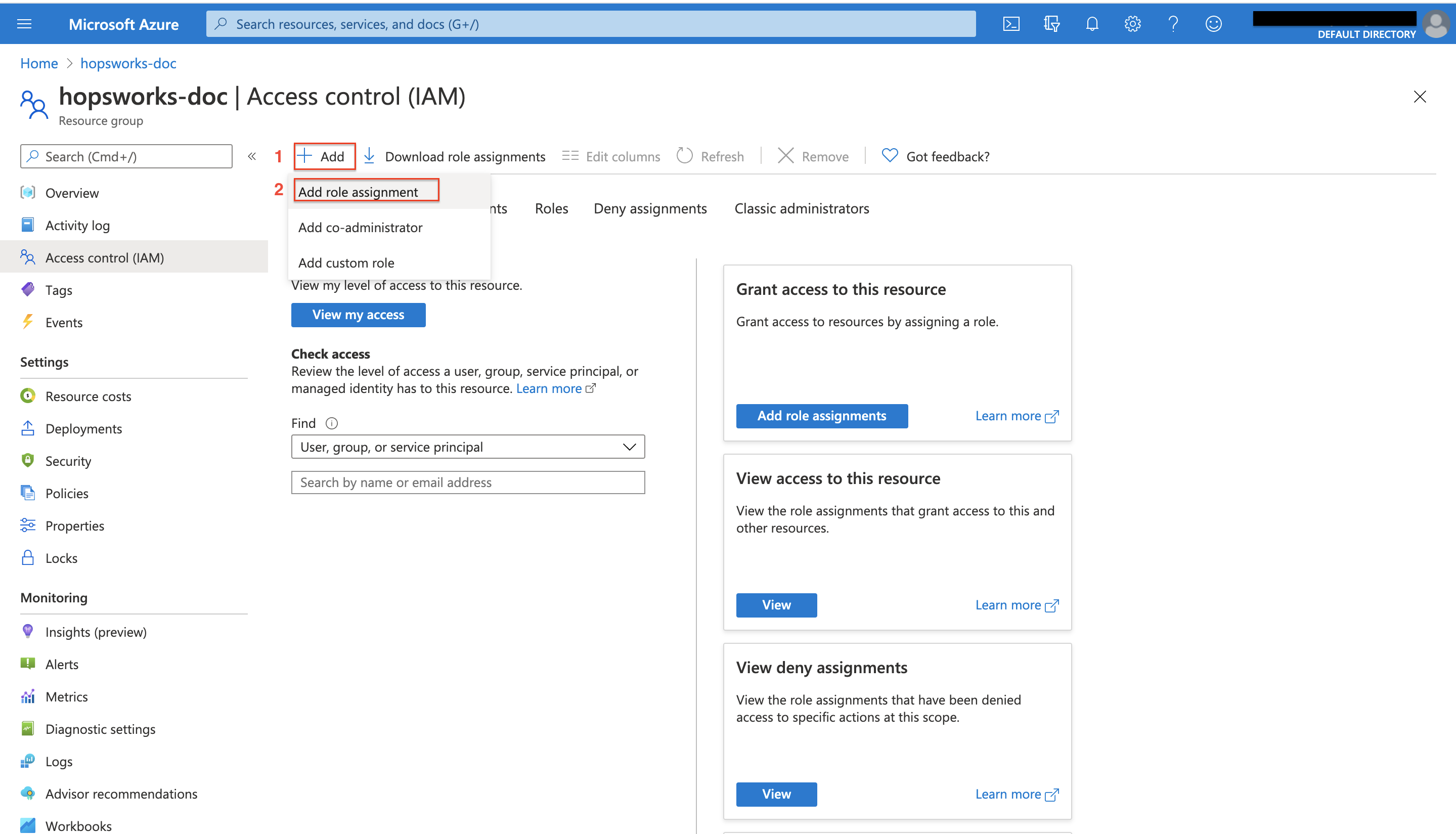Click the Access control (IAM) icon
The height and width of the screenshot is (834, 1456).
[x=28, y=257]
